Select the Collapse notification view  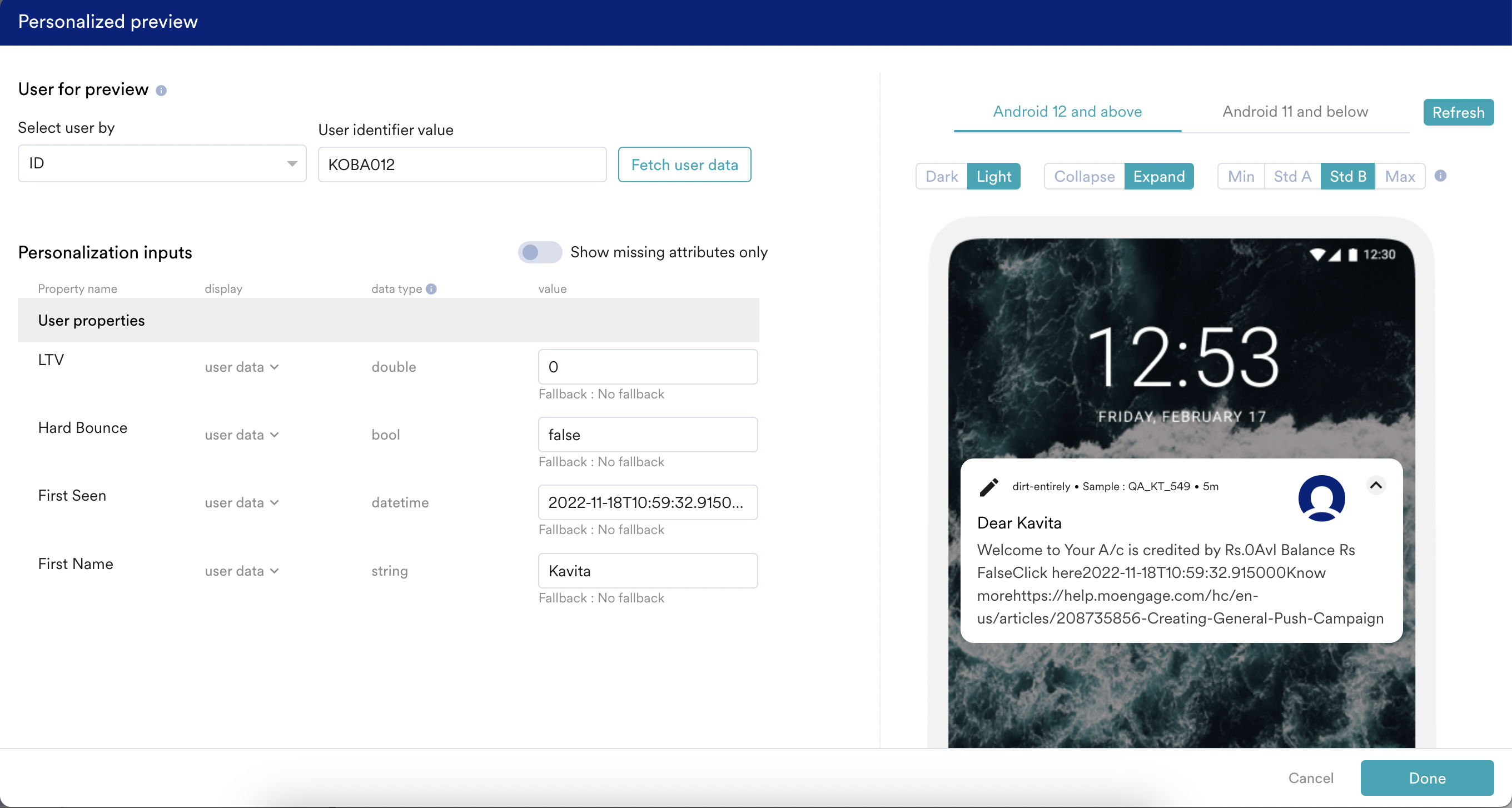(1083, 176)
